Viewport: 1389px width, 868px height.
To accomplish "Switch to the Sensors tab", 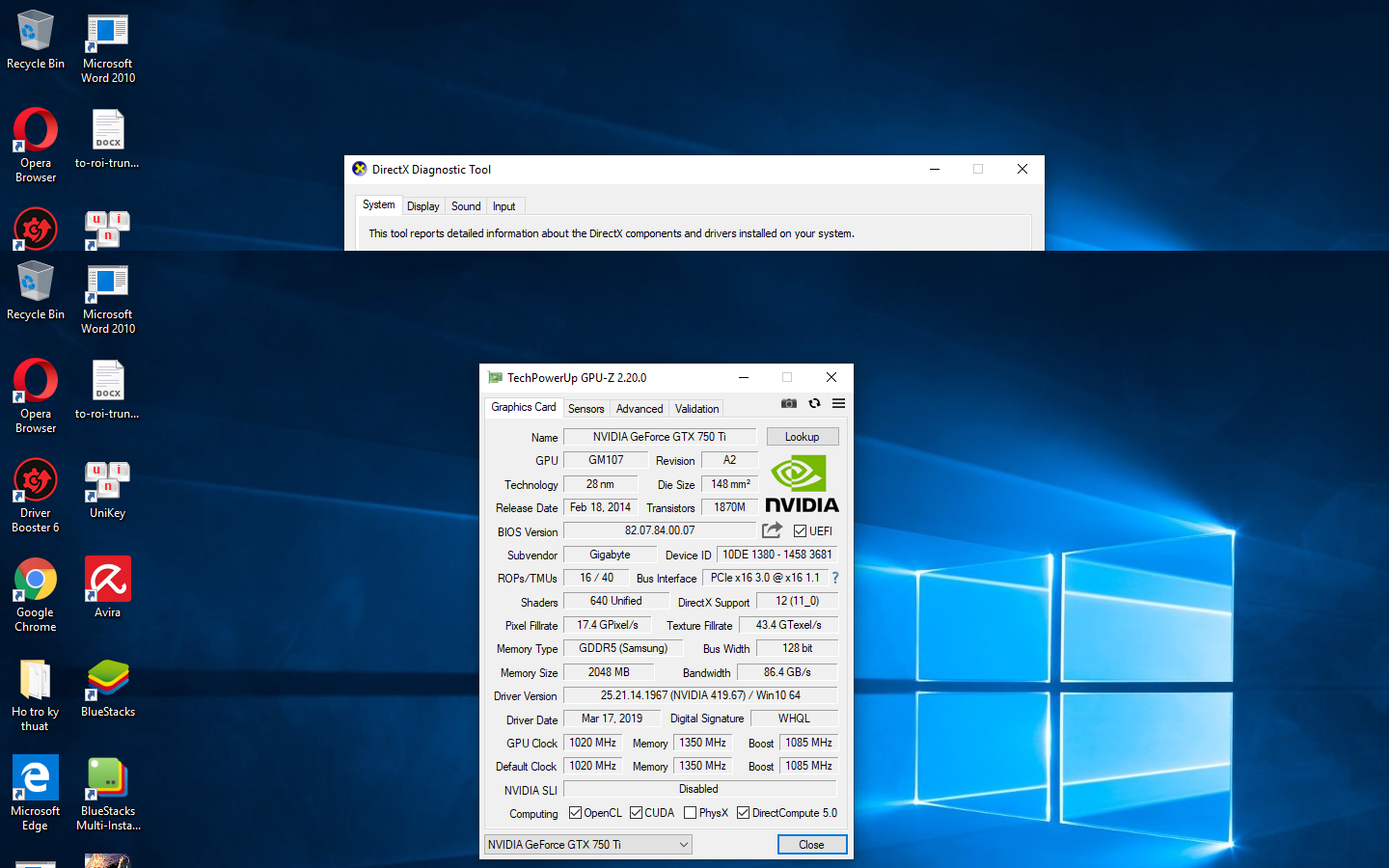I will pyautogui.click(x=586, y=409).
